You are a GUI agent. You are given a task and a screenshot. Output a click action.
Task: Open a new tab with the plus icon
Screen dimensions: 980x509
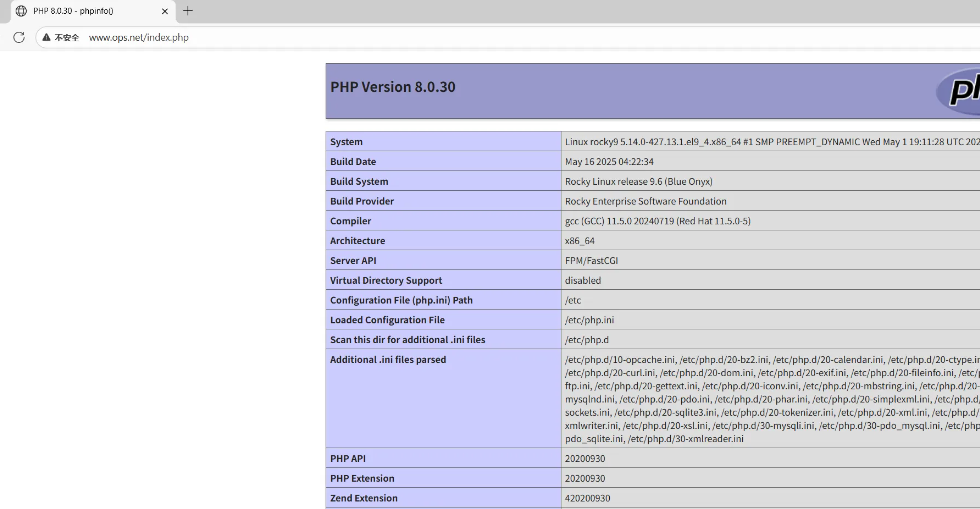coord(187,11)
